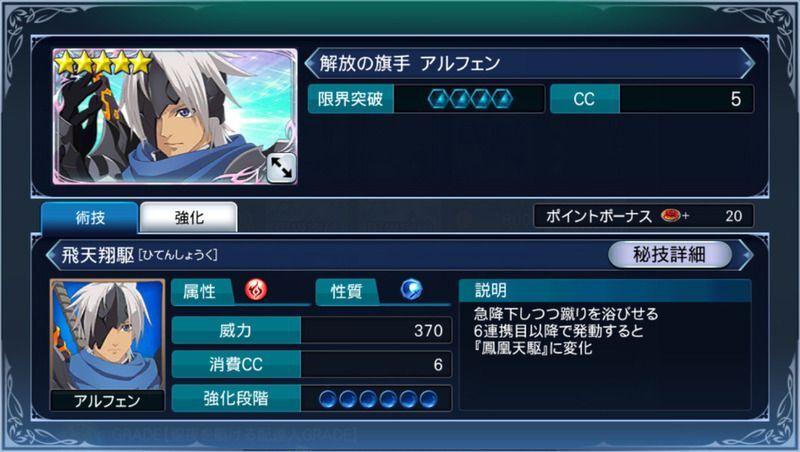Click the last 強化段階 blue orb

pyautogui.click(x=429, y=399)
